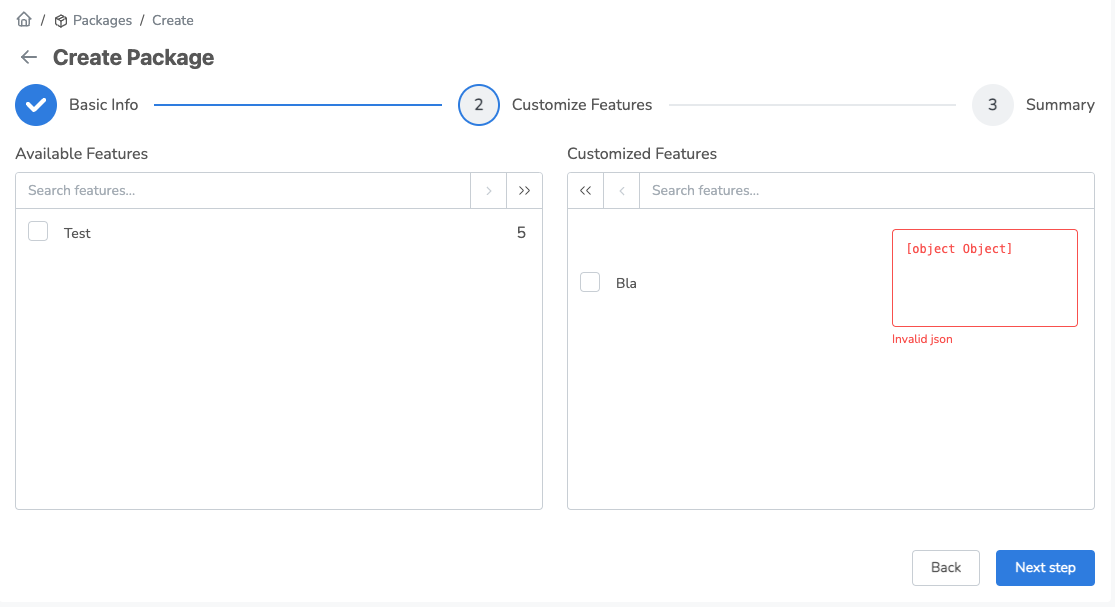Click step 2 circle indicator
1115x607 pixels.
click(479, 105)
